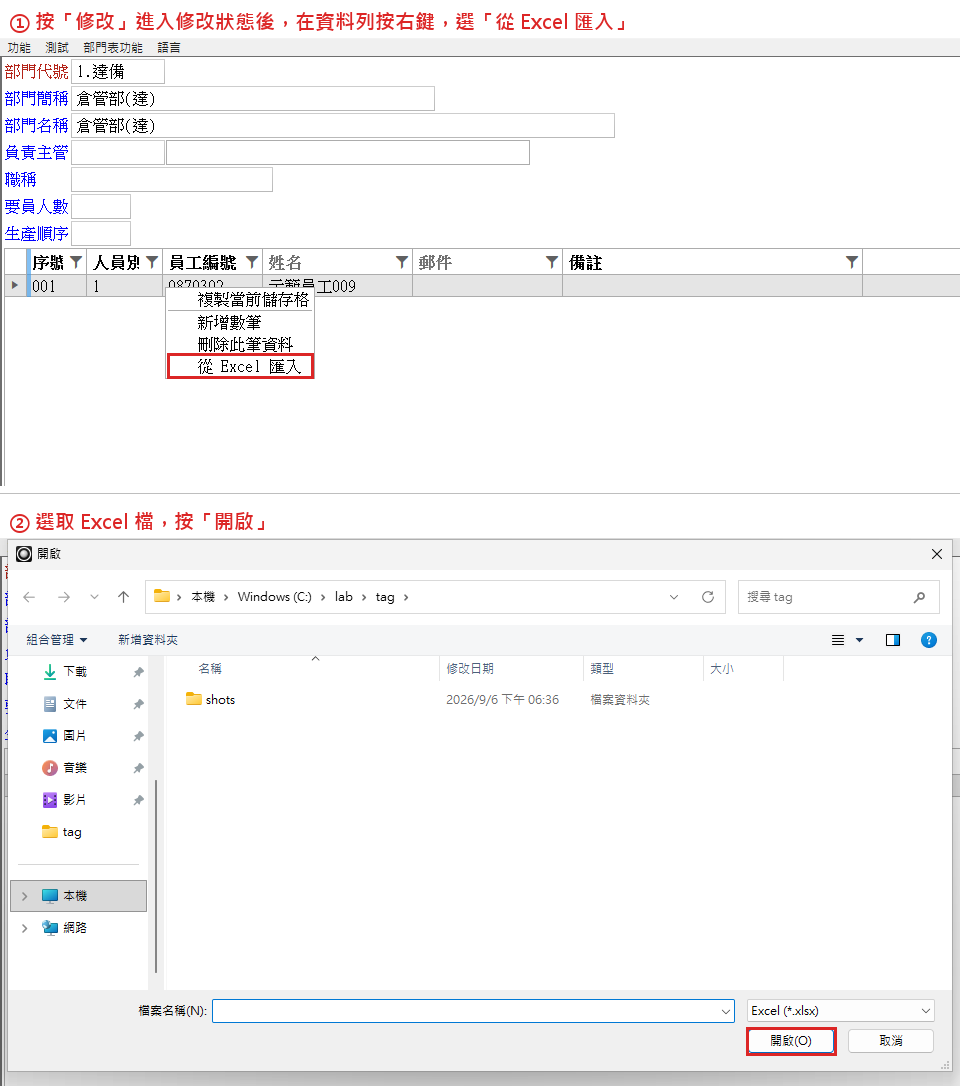
Task: Click the 要員人數 input field
Action: point(101,206)
